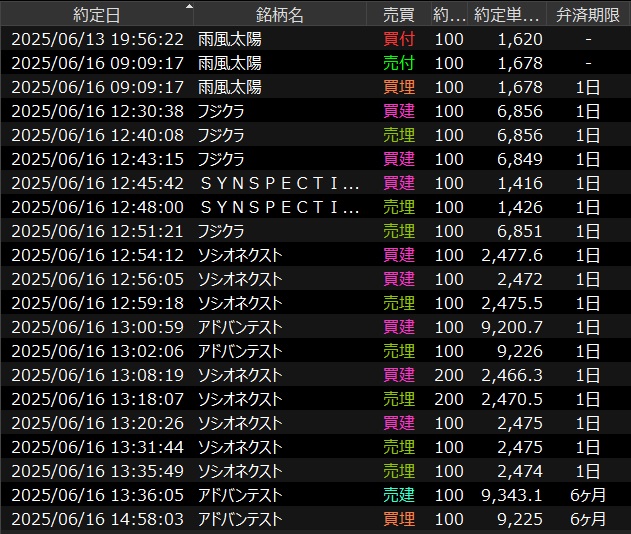Click price 9,226 in the アドバンテスト row
This screenshot has height=534, width=631.
[x=520, y=351]
